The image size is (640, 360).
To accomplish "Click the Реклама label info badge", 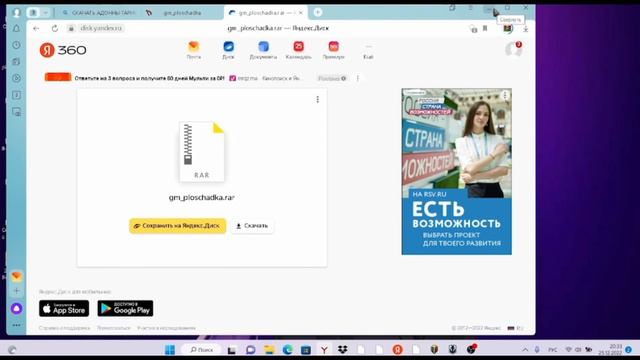I will tap(332, 78).
